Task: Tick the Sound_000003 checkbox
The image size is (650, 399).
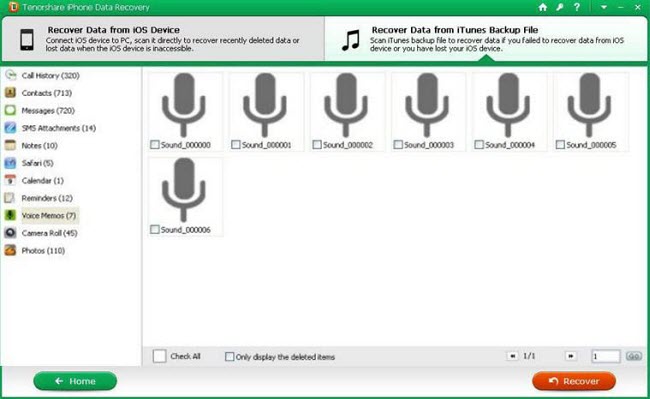Action: click(398, 145)
